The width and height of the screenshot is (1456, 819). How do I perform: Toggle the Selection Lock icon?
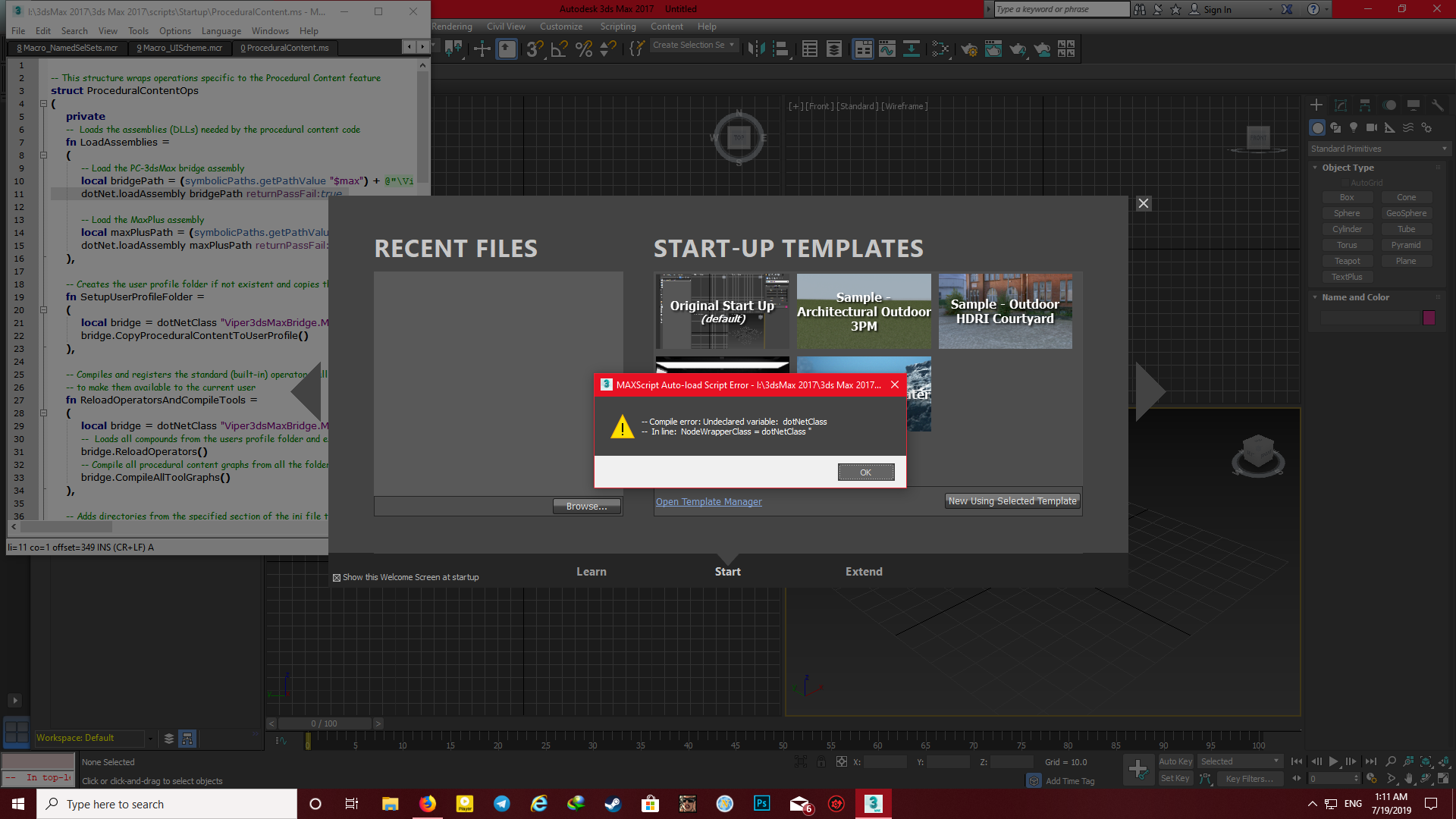(x=821, y=762)
